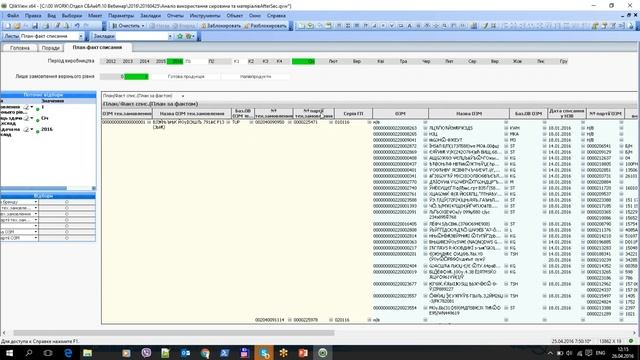This screenshot has height=360, width=640.
Task: Open a document with the folder toolbar icon
Action: [17, 26]
